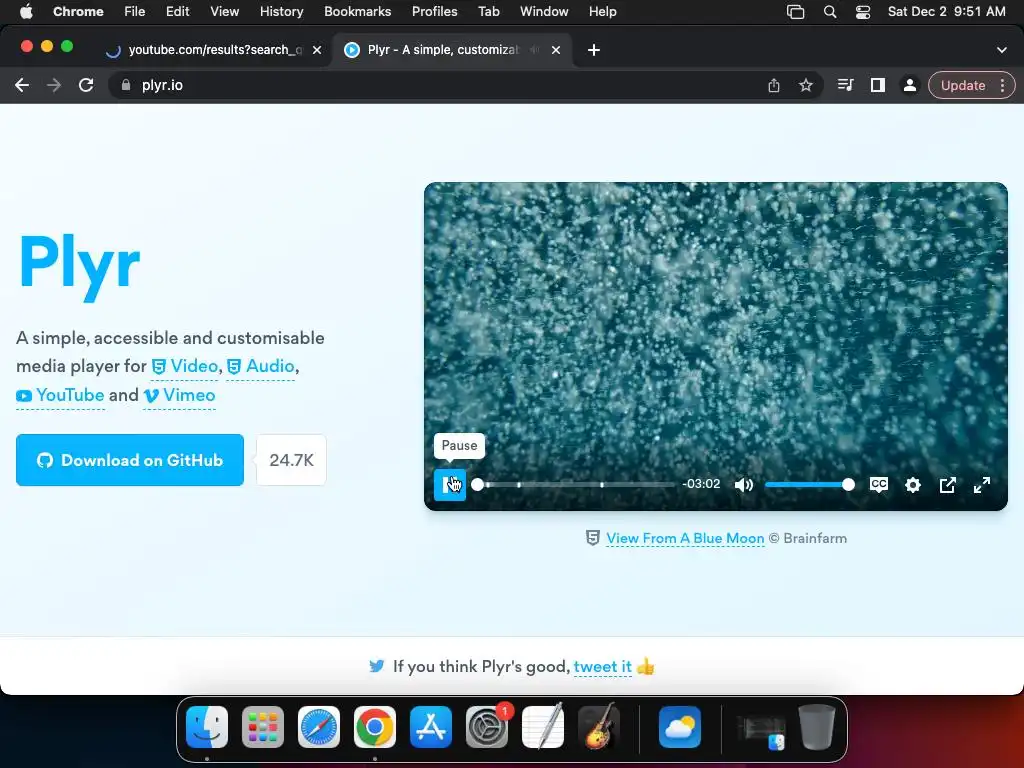Expand the tab search chevron
1024x768 pixels.
pos(1002,50)
